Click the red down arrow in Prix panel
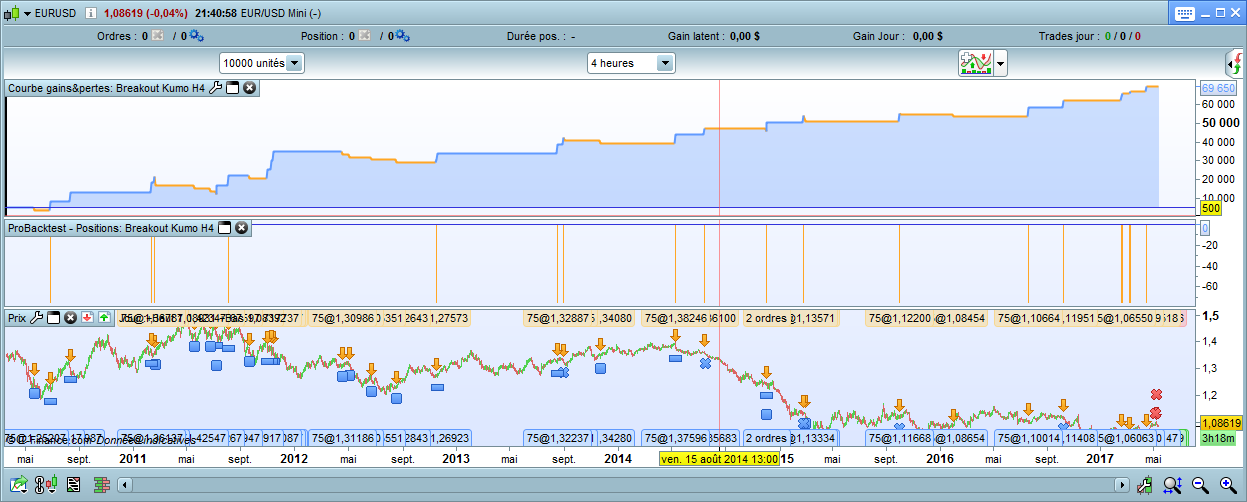This screenshot has height=502, width=1247. [88, 318]
